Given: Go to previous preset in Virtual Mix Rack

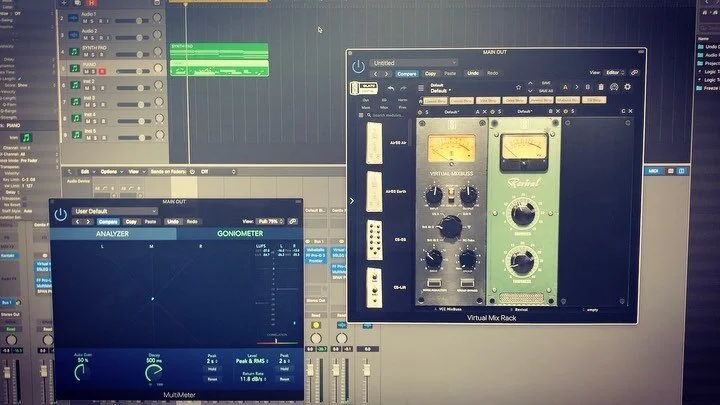Looking at the screenshot, I should [376, 73].
